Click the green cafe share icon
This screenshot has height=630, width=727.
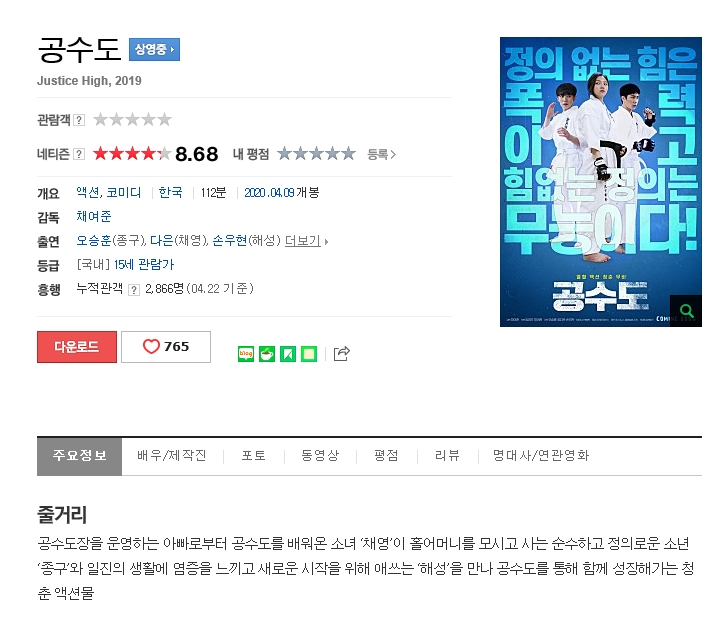click(x=267, y=354)
